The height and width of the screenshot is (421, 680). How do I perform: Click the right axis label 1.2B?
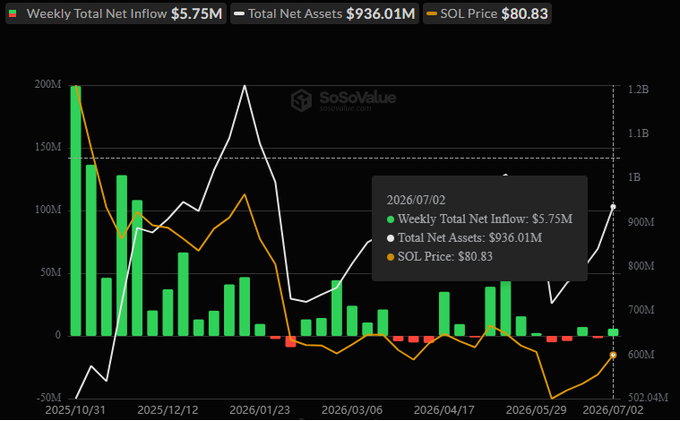click(638, 89)
